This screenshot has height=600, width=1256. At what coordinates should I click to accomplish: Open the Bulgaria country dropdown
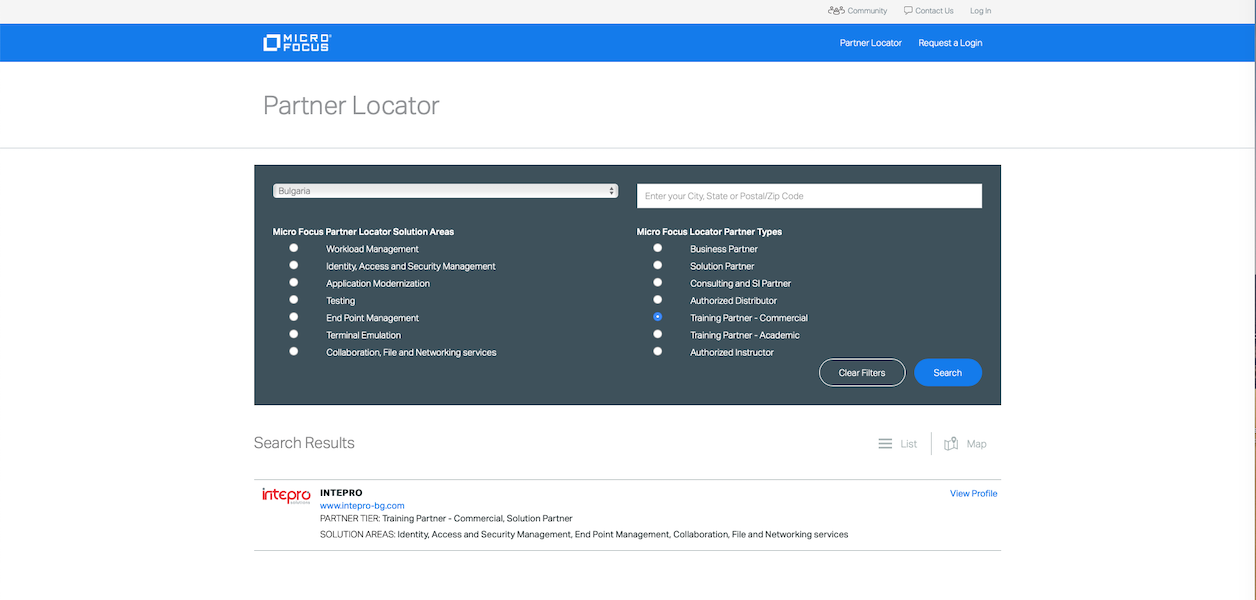click(x=445, y=191)
